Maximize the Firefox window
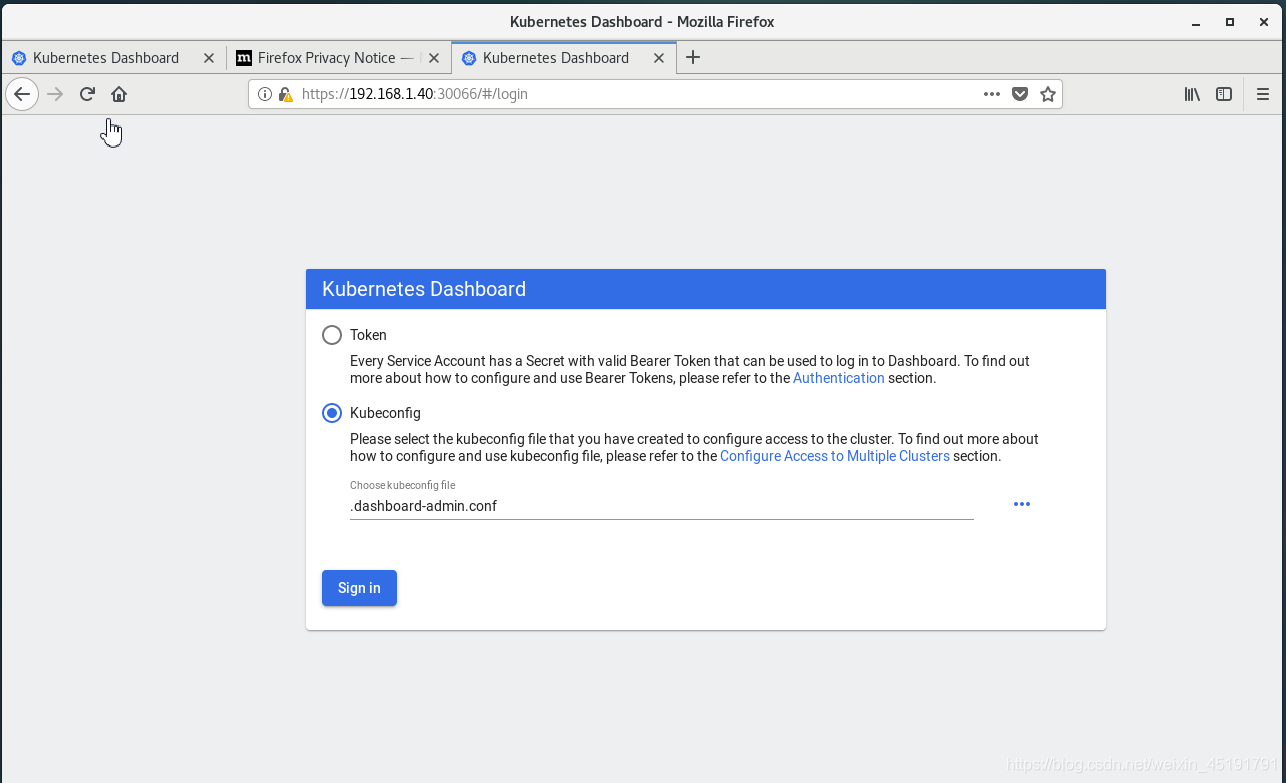The width and height of the screenshot is (1286, 783). pos(1230,21)
